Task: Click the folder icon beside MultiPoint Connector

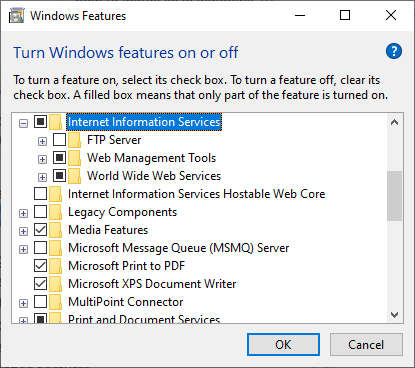Action: pos(56,302)
